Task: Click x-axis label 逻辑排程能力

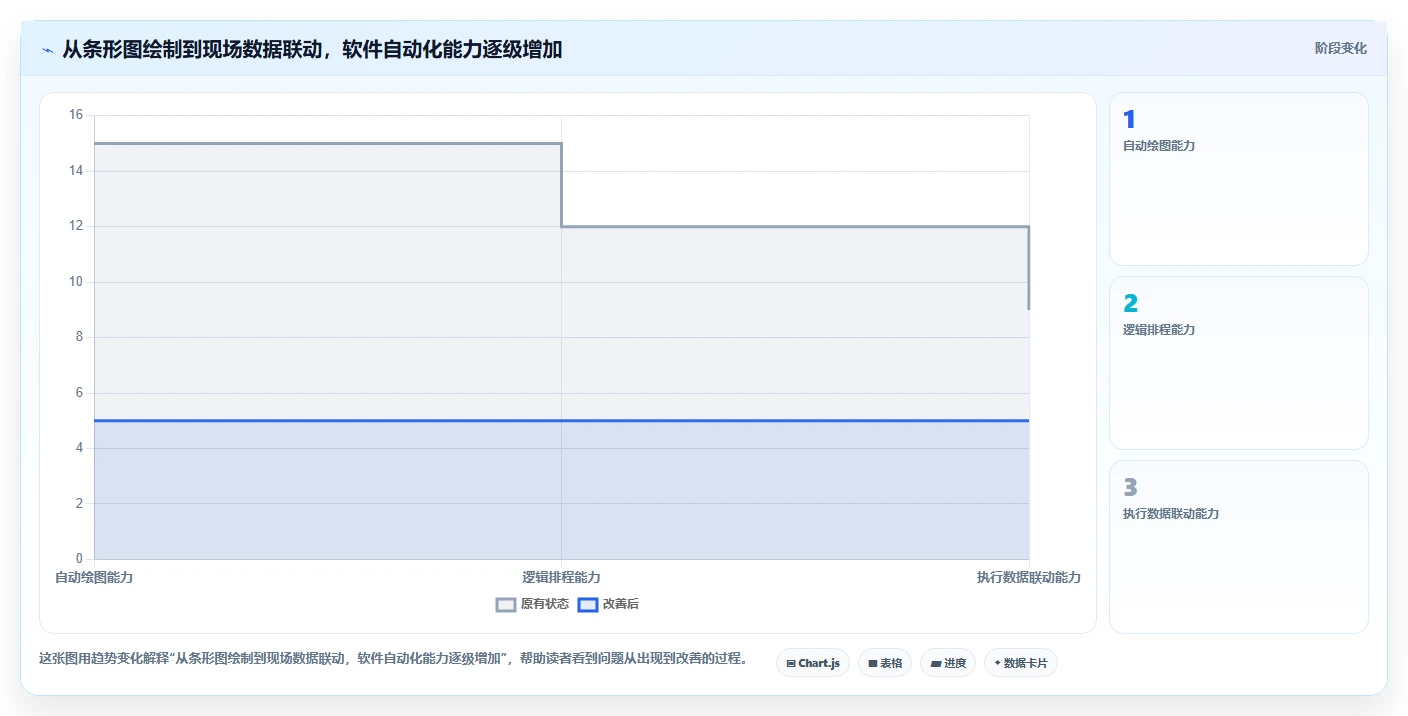Action: click(x=561, y=578)
